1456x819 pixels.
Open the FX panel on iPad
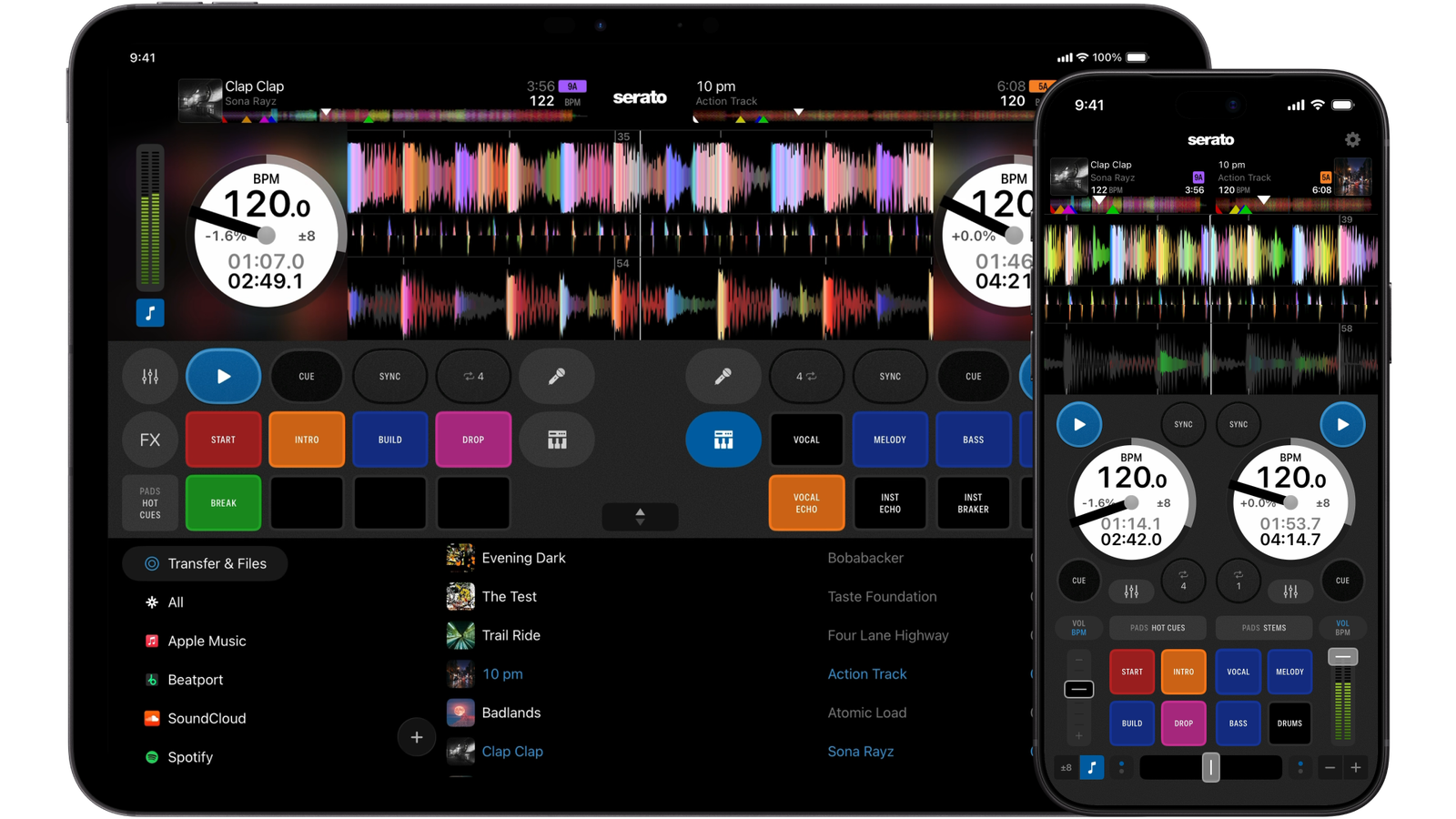click(x=150, y=440)
